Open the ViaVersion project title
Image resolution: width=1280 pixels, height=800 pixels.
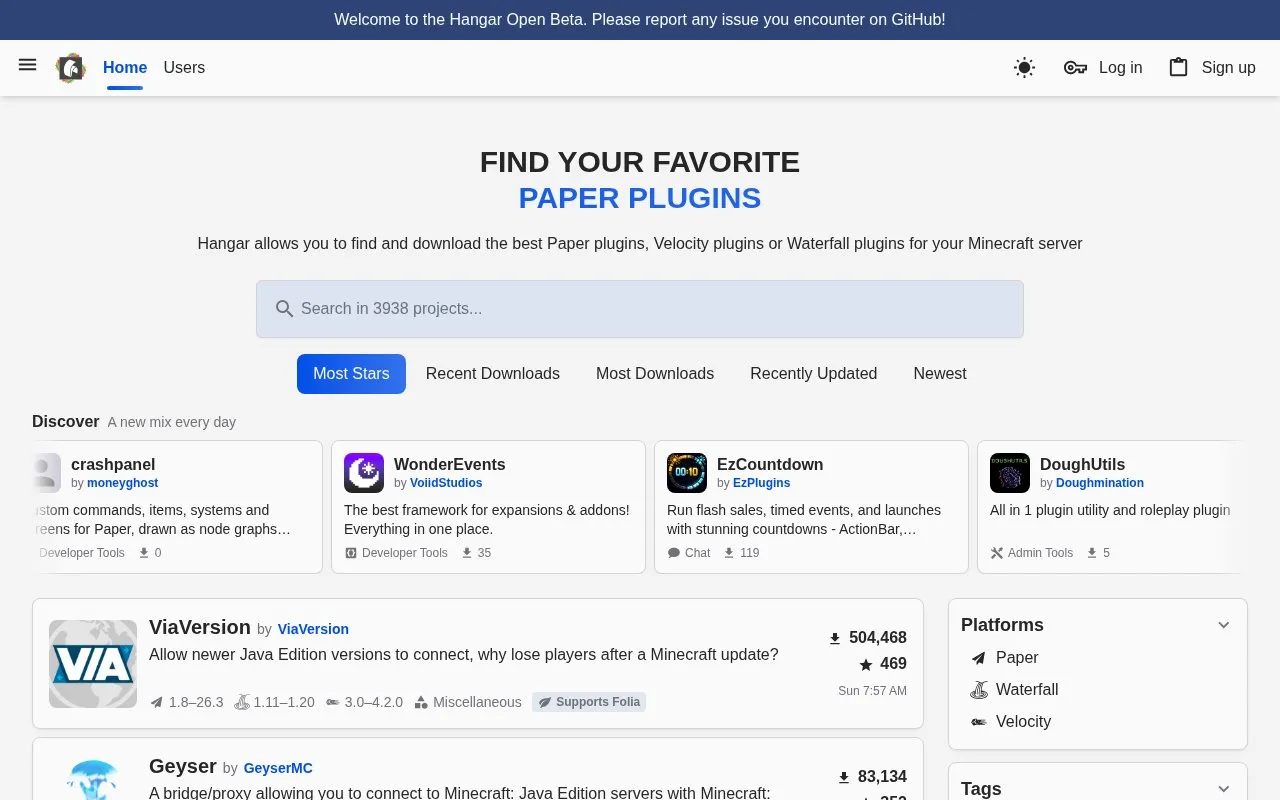pyautogui.click(x=200, y=627)
